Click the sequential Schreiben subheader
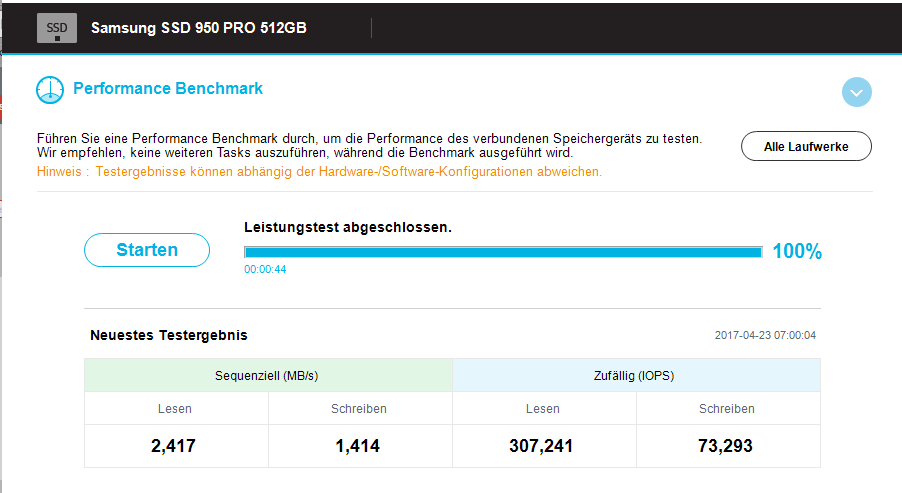This screenshot has height=493, width=902. coord(360,408)
